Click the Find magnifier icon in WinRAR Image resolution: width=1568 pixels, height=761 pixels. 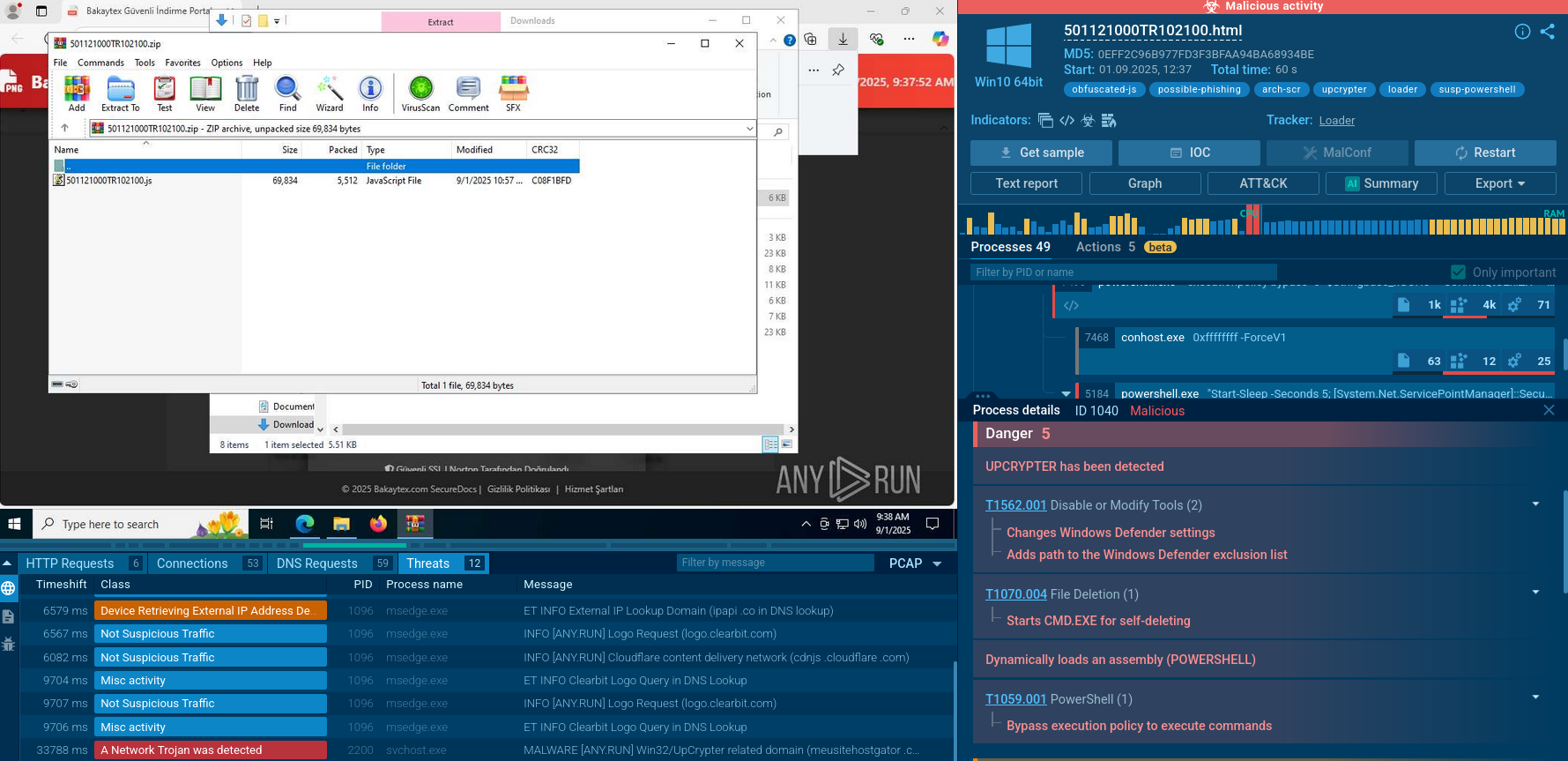(288, 93)
